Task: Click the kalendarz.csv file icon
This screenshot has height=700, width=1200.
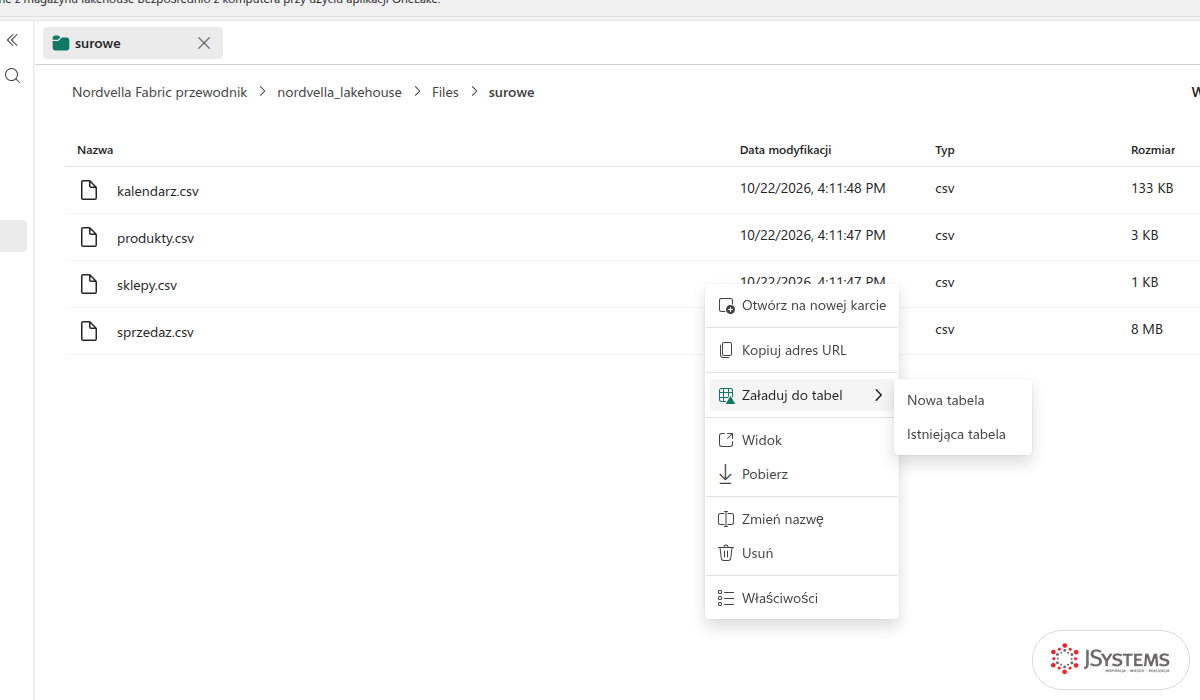Action: point(89,190)
